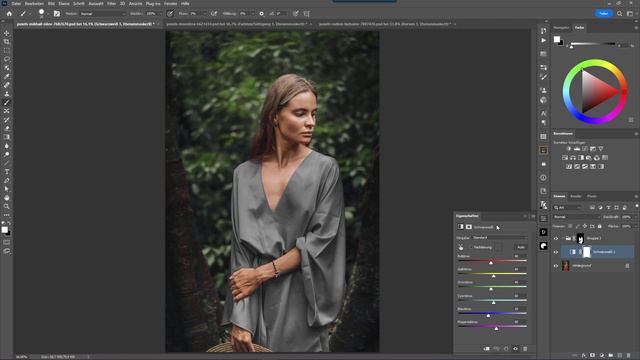Image resolution: width=640 pixels, height=360 pixels.
Task: Toggle lock all in Layers panel
Action: (600, 226)
